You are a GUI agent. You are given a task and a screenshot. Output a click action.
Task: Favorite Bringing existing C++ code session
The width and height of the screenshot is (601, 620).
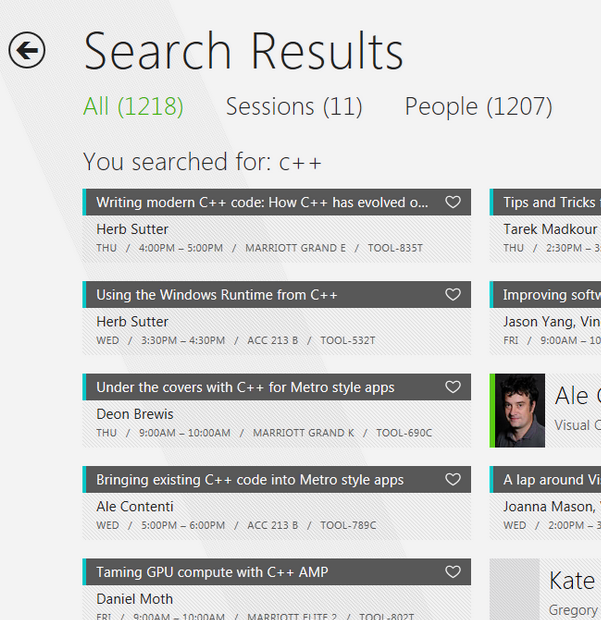tap(453, 480)
